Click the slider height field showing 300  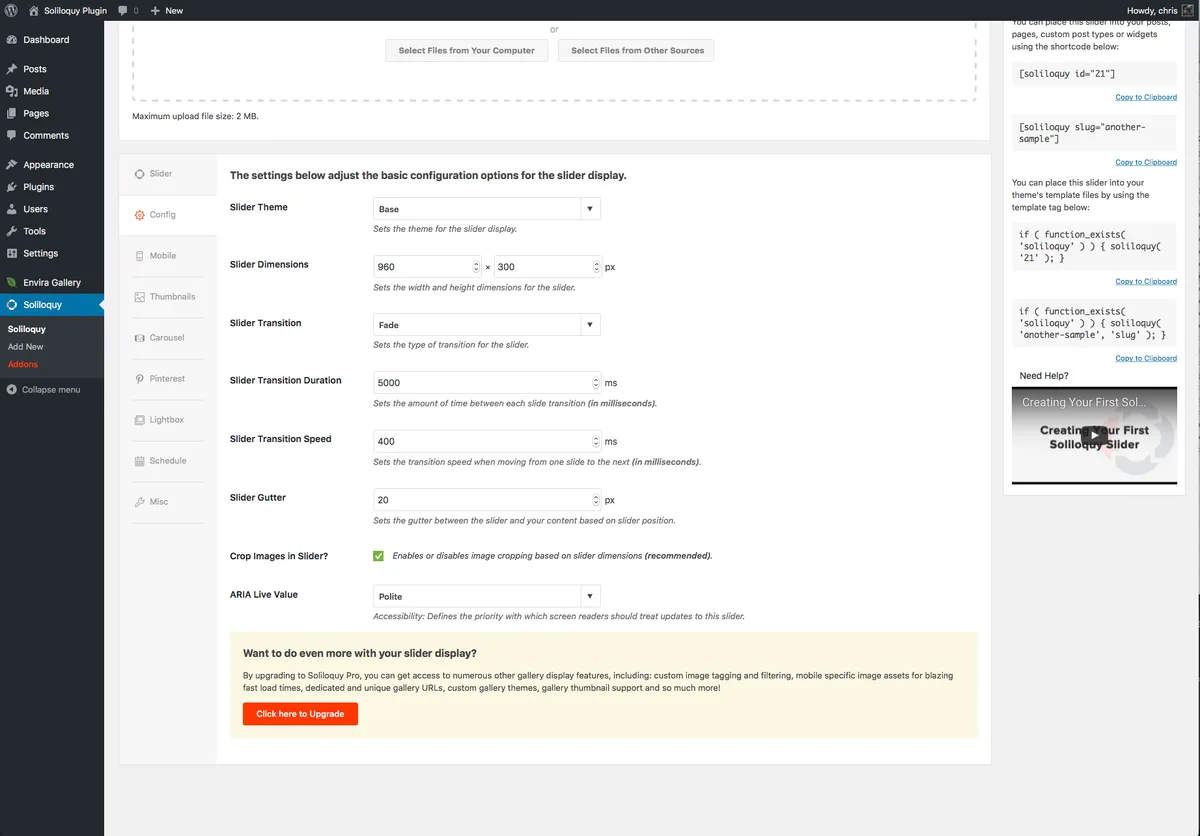(x=548, y=267)
